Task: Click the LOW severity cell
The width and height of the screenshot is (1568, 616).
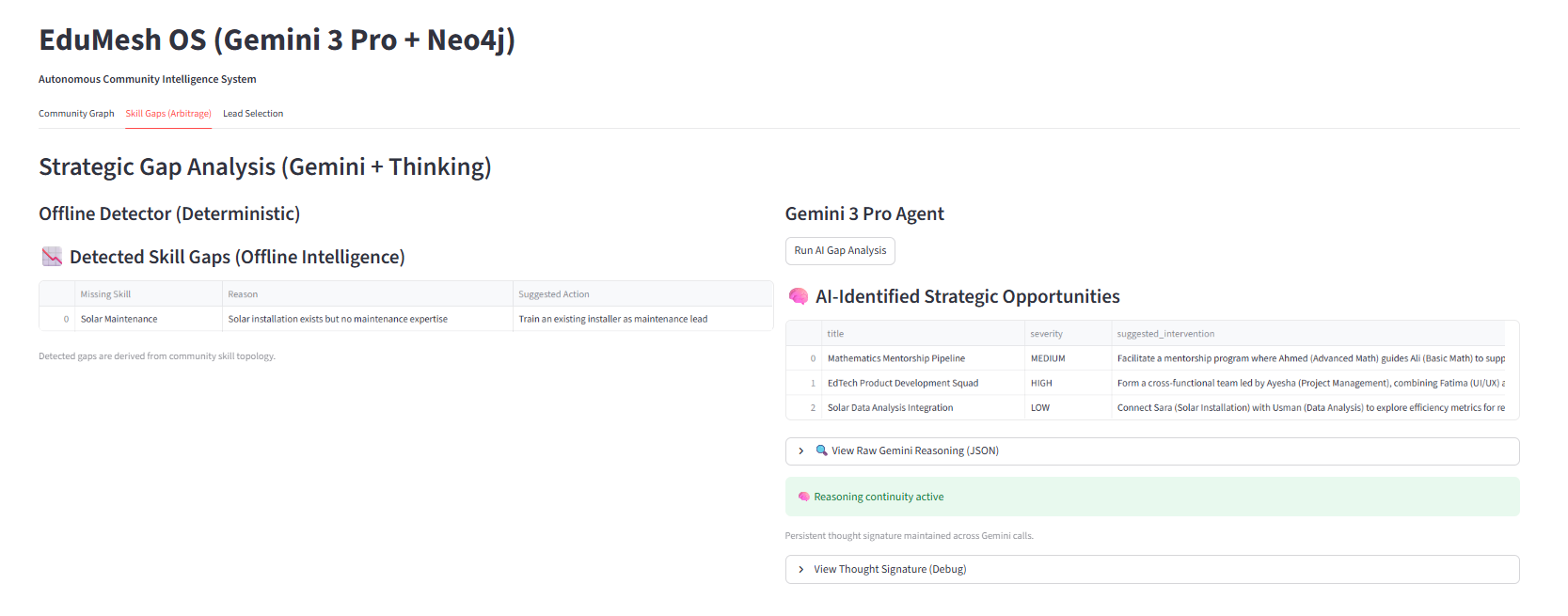Action: coord(1040,407)
